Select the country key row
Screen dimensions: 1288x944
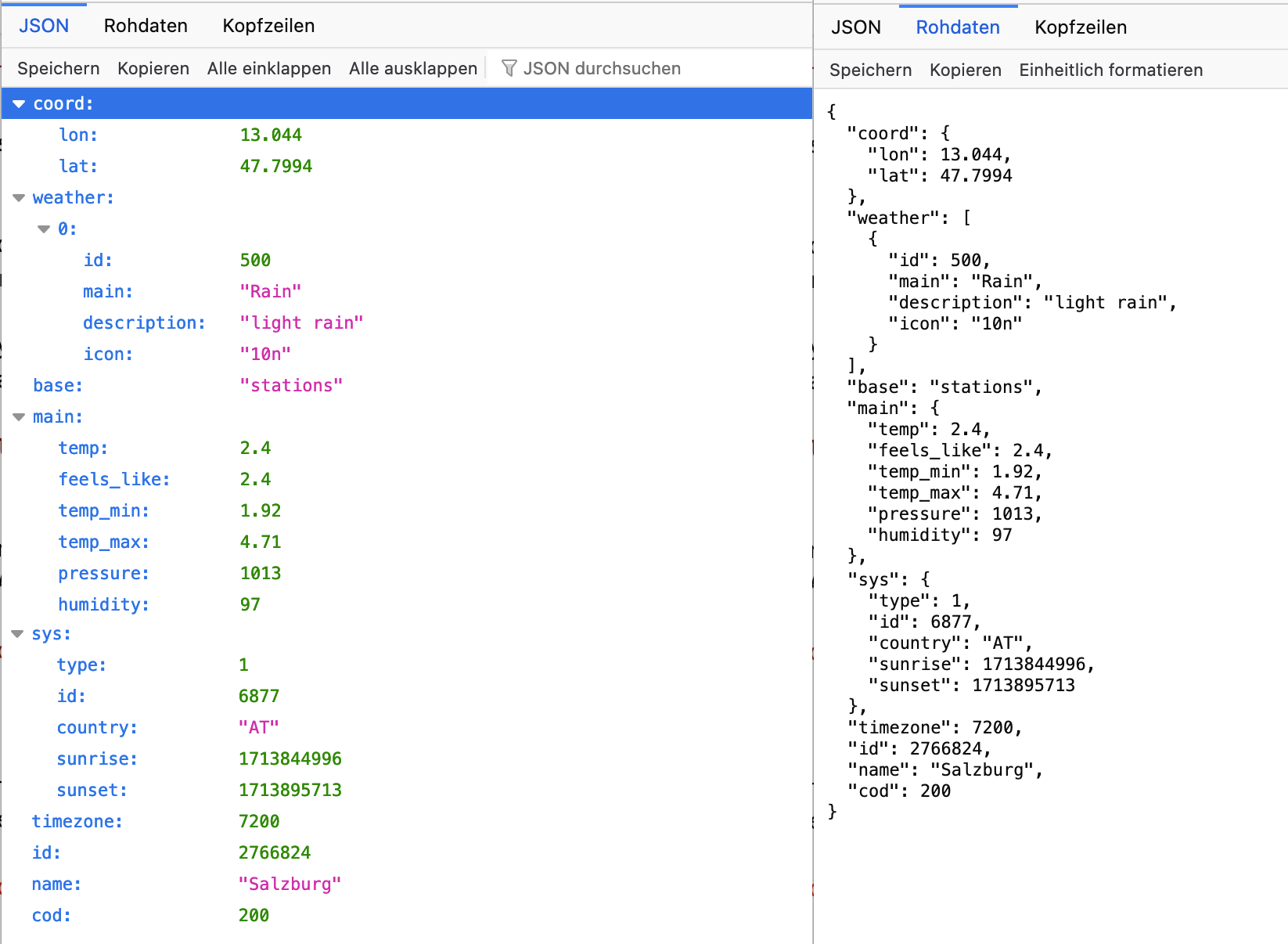407,728
